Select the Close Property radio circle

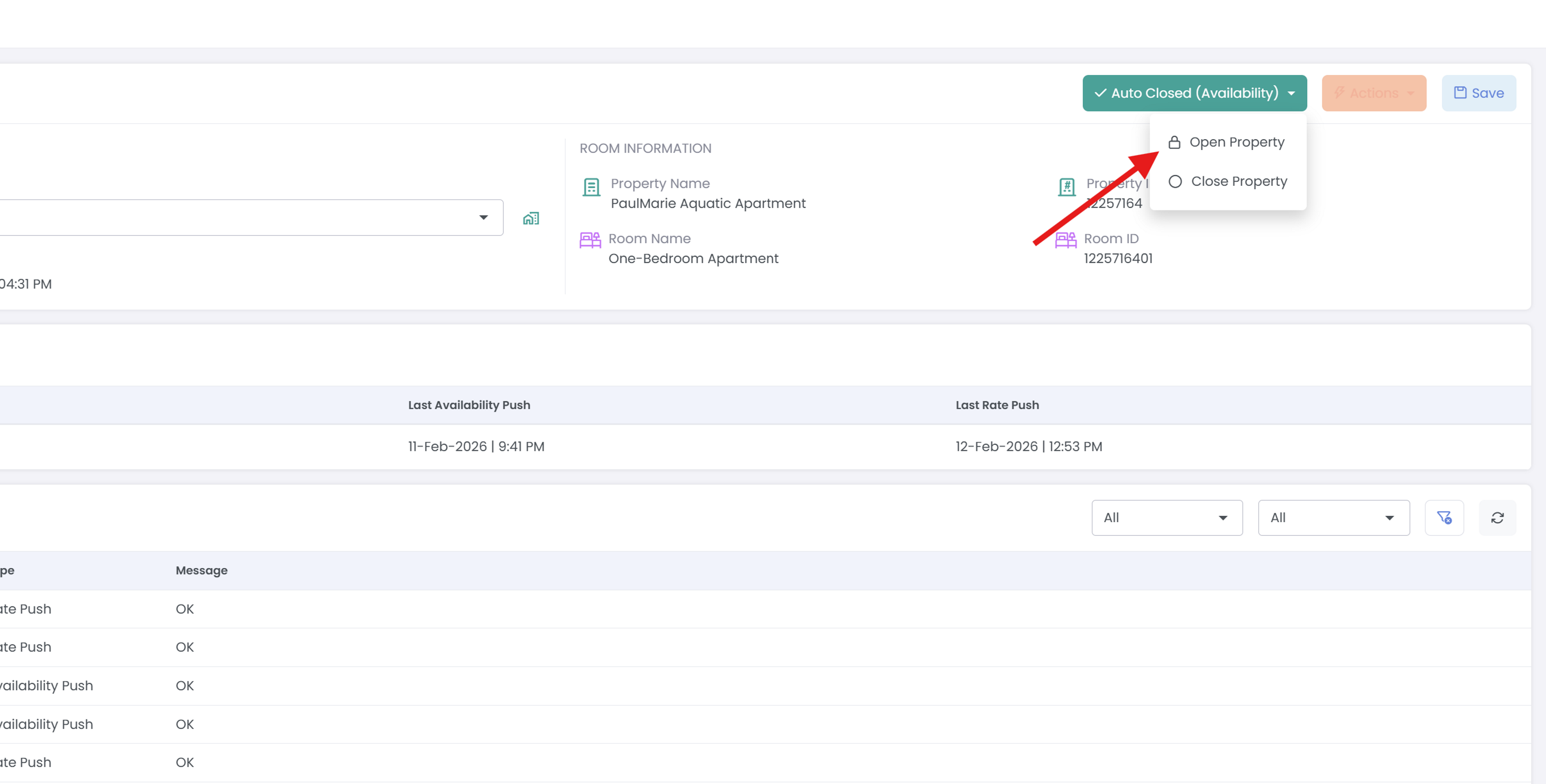click(1175, 181)
